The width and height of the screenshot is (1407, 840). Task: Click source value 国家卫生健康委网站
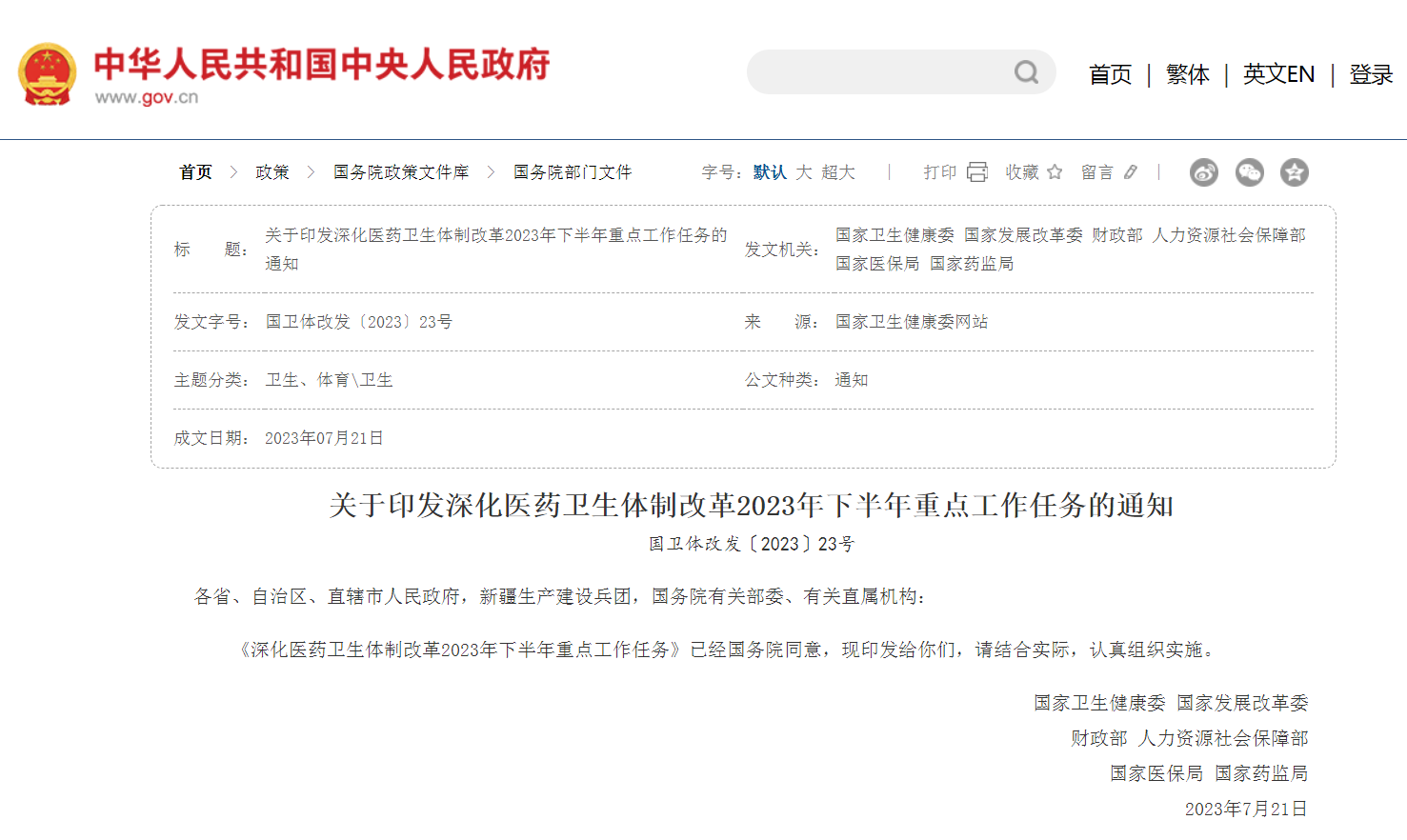912,322
